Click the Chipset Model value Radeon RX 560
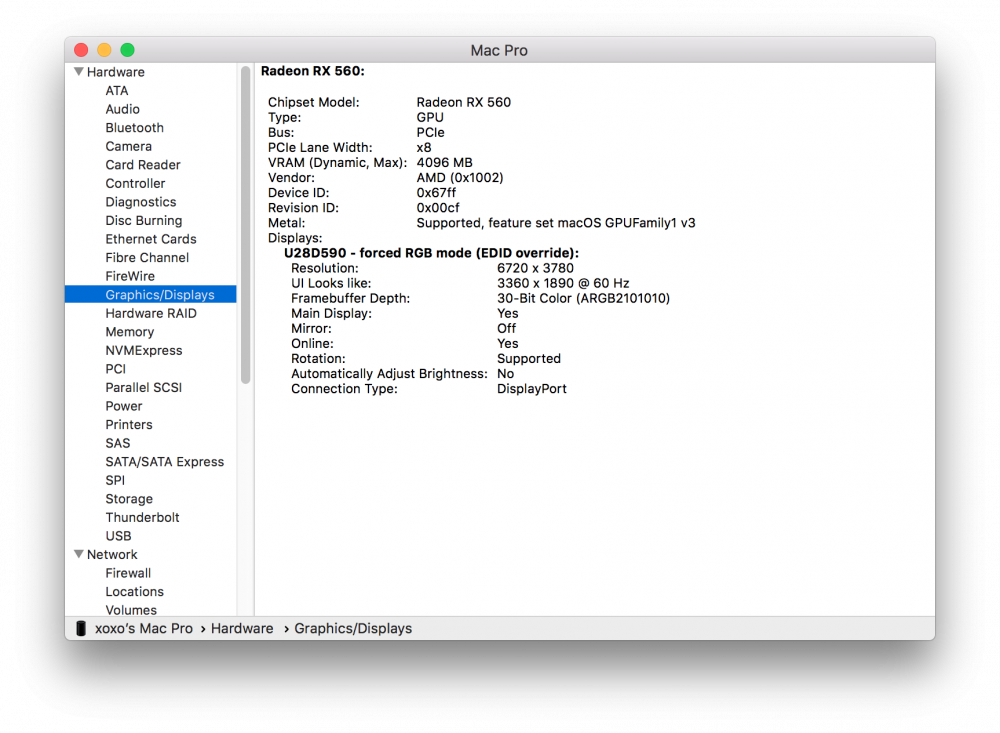The image size is (1000, 733). pyautogui.click(x=464, y=102)
